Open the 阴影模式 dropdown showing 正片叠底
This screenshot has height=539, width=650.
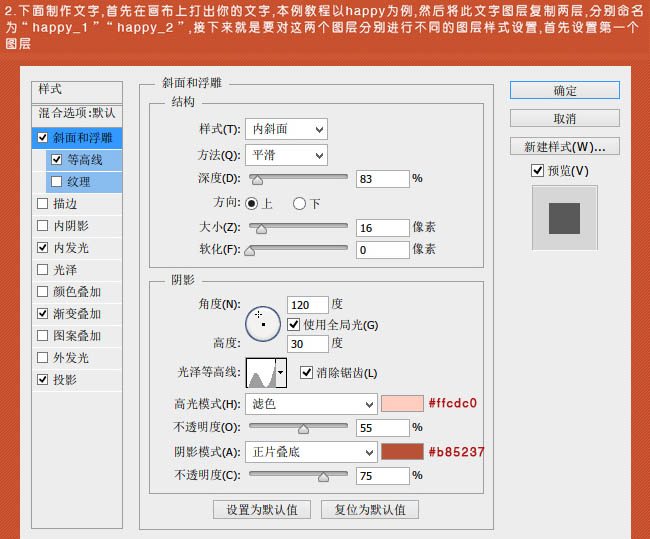point(311,452)
